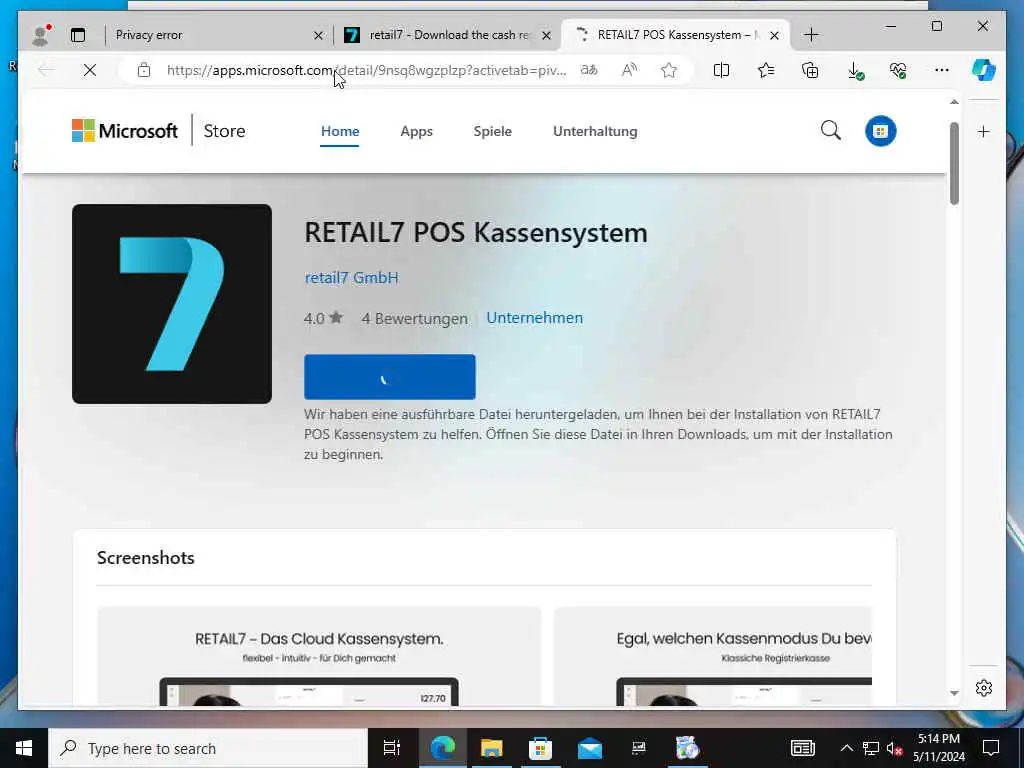Viewport: 1024px width, 768px height.
Task: Open Mail app from taskbar
Action: click(x=590, y=748)
